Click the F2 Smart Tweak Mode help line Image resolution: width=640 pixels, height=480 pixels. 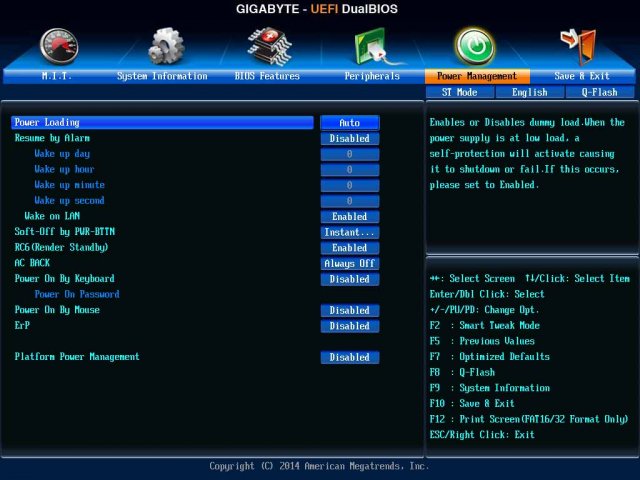[x=485, y=325]
